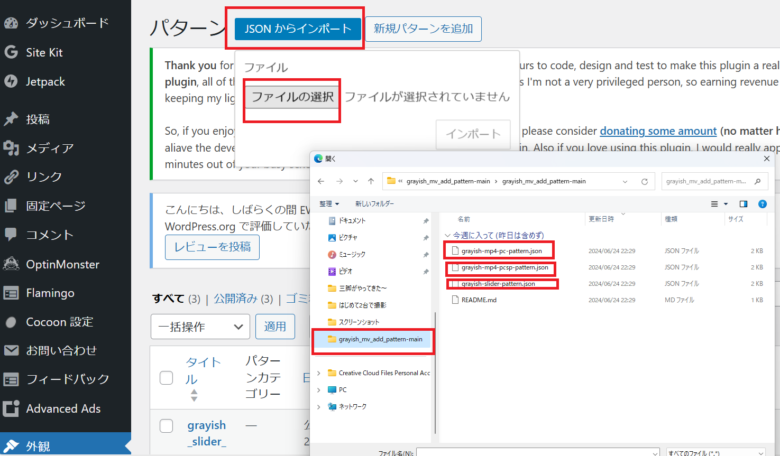Click the Site Kit Google icon
Image resolution: width=780 pixels, height=456 pixels.
point(11,52)
